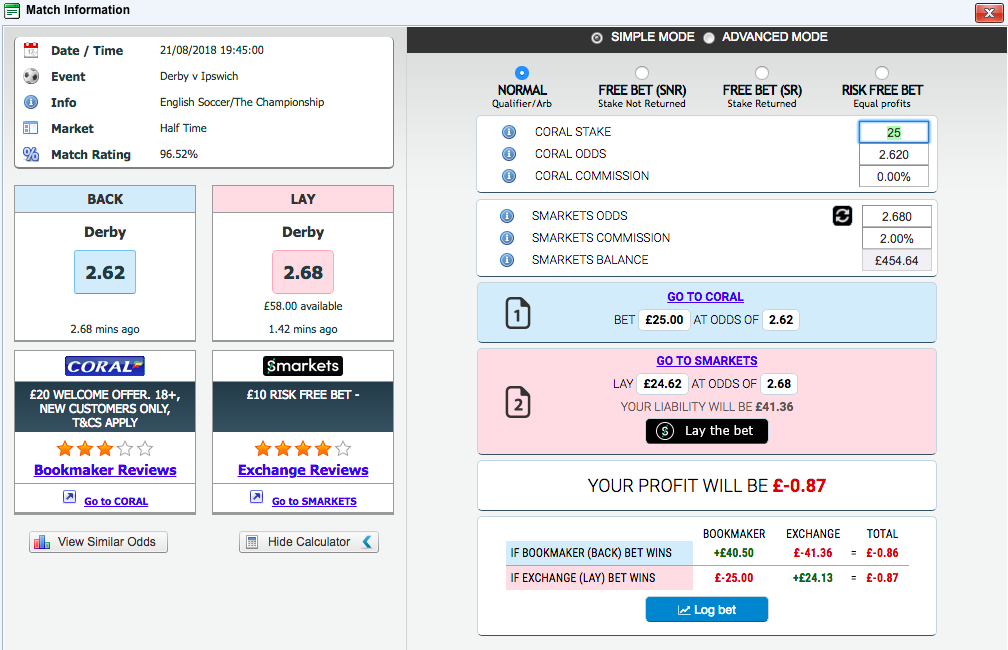Click View Similar Odds button
The image size is (1008, 650).
point(98,542)
